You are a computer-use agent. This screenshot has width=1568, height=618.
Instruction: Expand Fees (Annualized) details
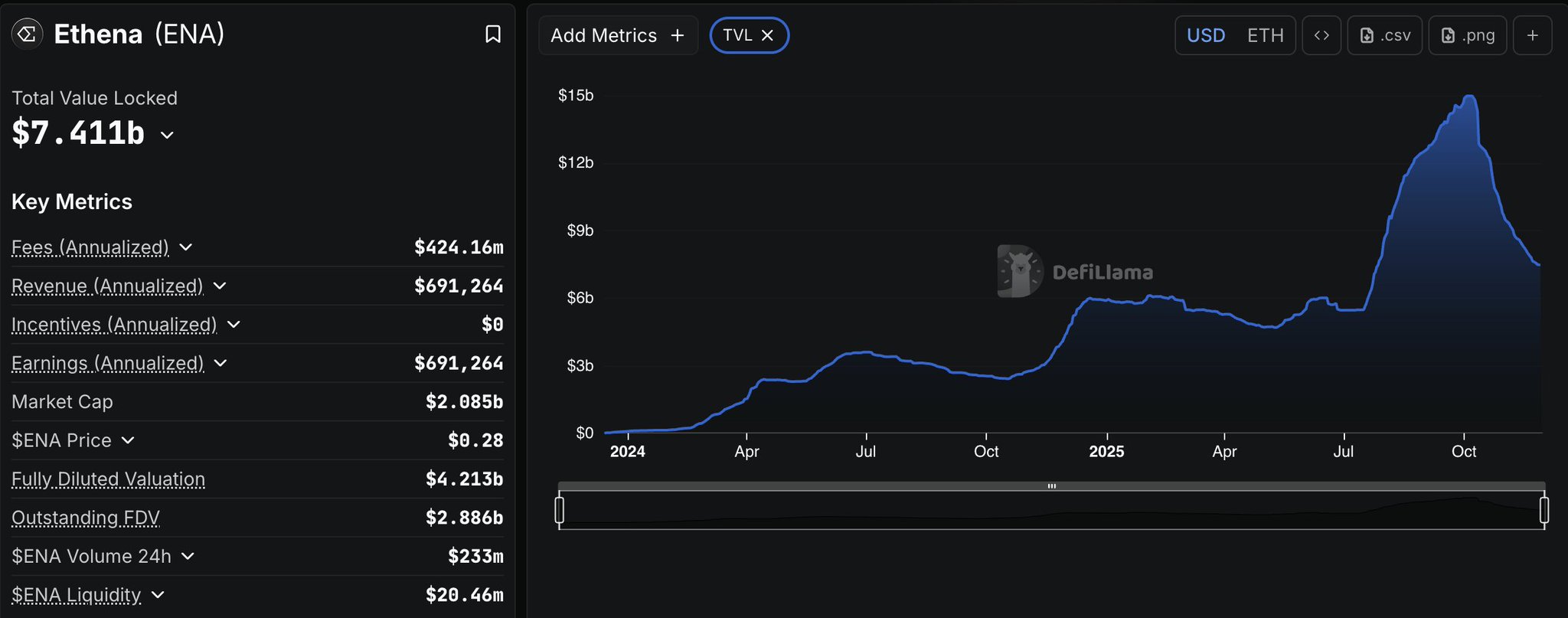[x=185, y=247]
